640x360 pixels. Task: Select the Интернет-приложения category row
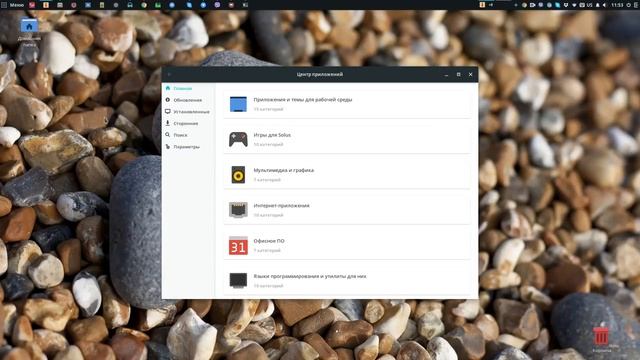point(347,210)
